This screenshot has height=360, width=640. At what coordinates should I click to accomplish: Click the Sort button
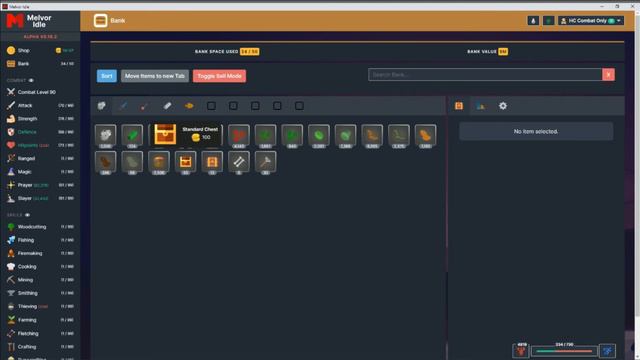click(107, 76)
